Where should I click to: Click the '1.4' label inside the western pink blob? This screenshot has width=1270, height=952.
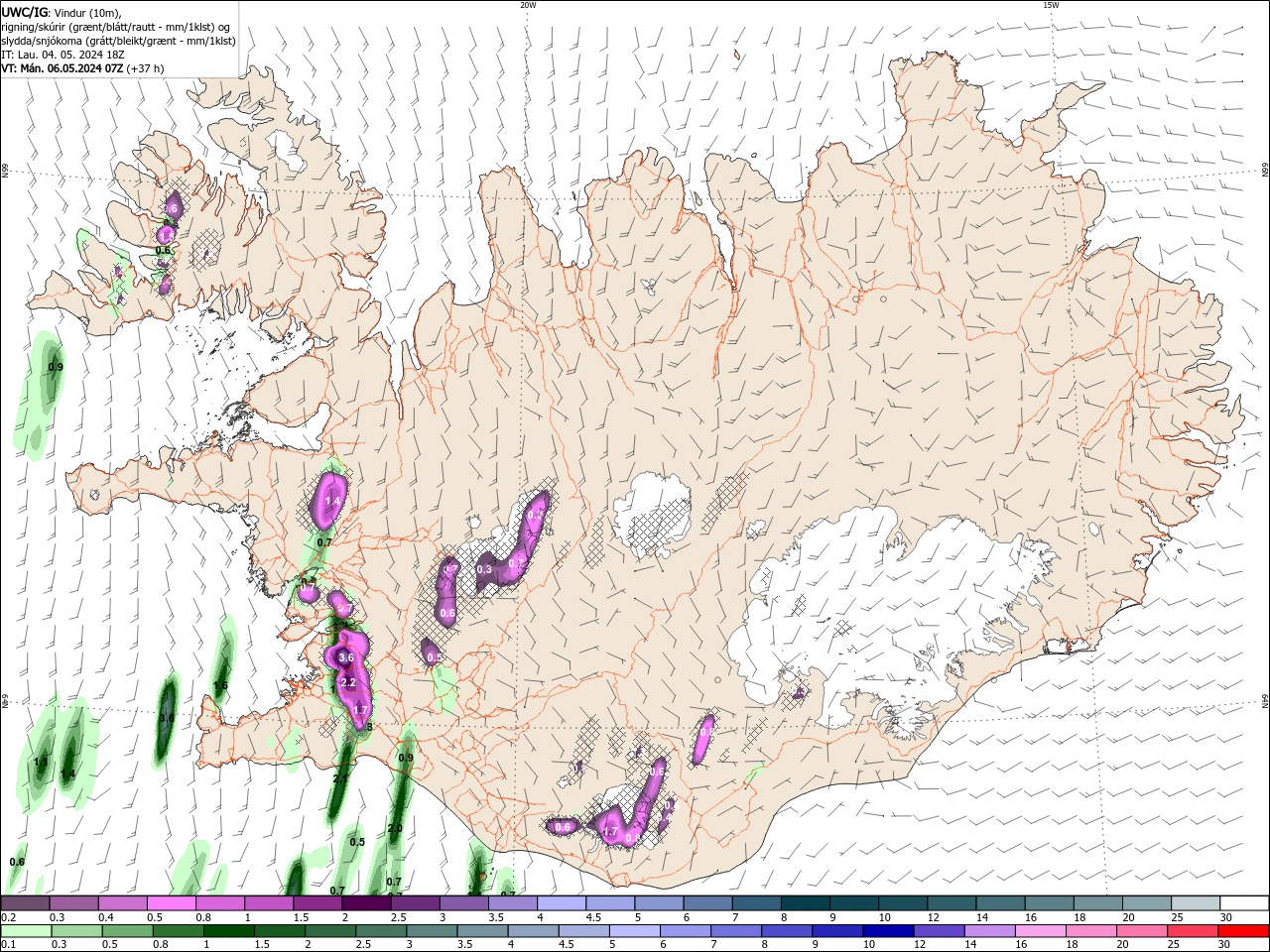(x=332, y=502)
